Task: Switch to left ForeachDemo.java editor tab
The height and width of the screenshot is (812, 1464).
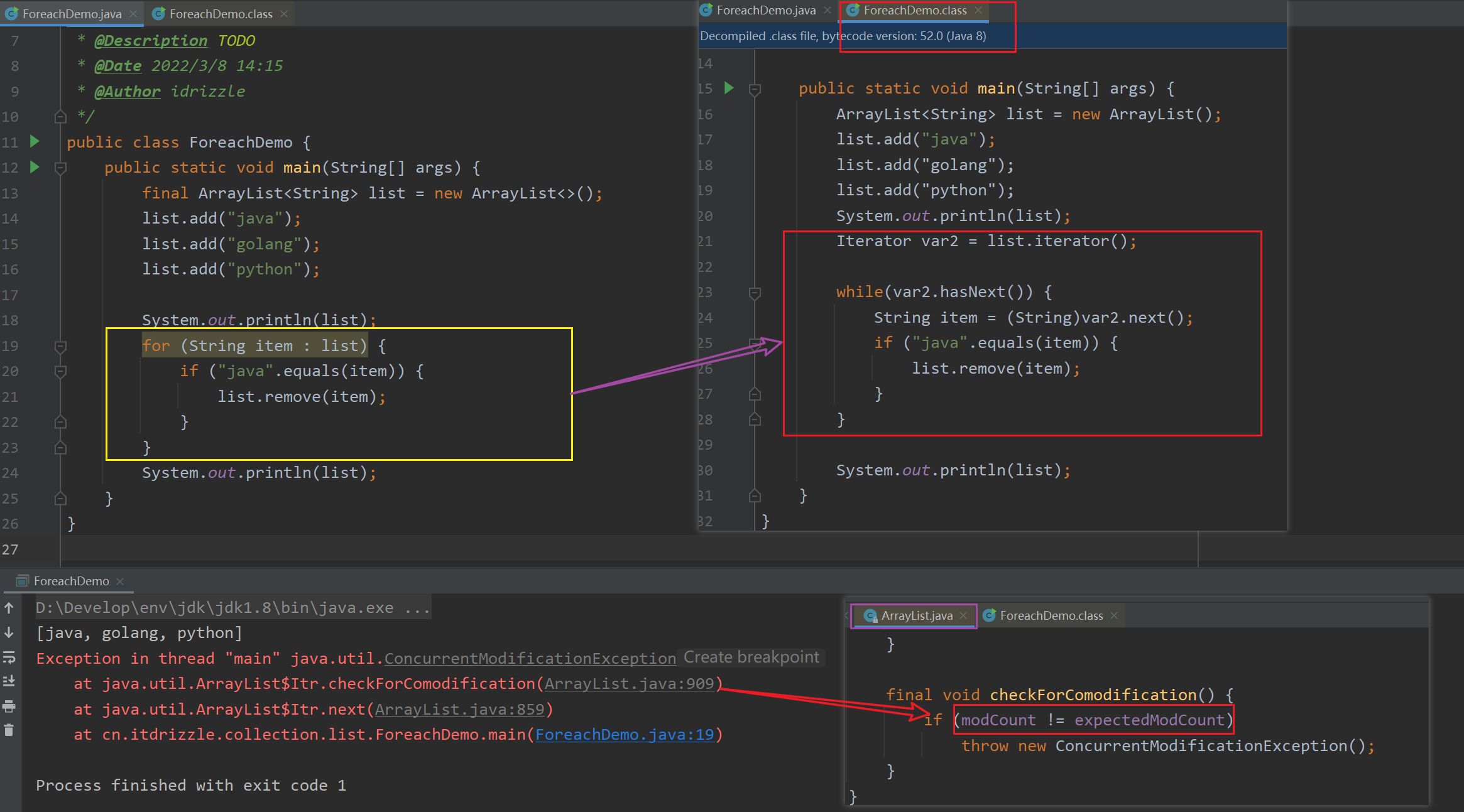Action: click(x=72, y=14)
